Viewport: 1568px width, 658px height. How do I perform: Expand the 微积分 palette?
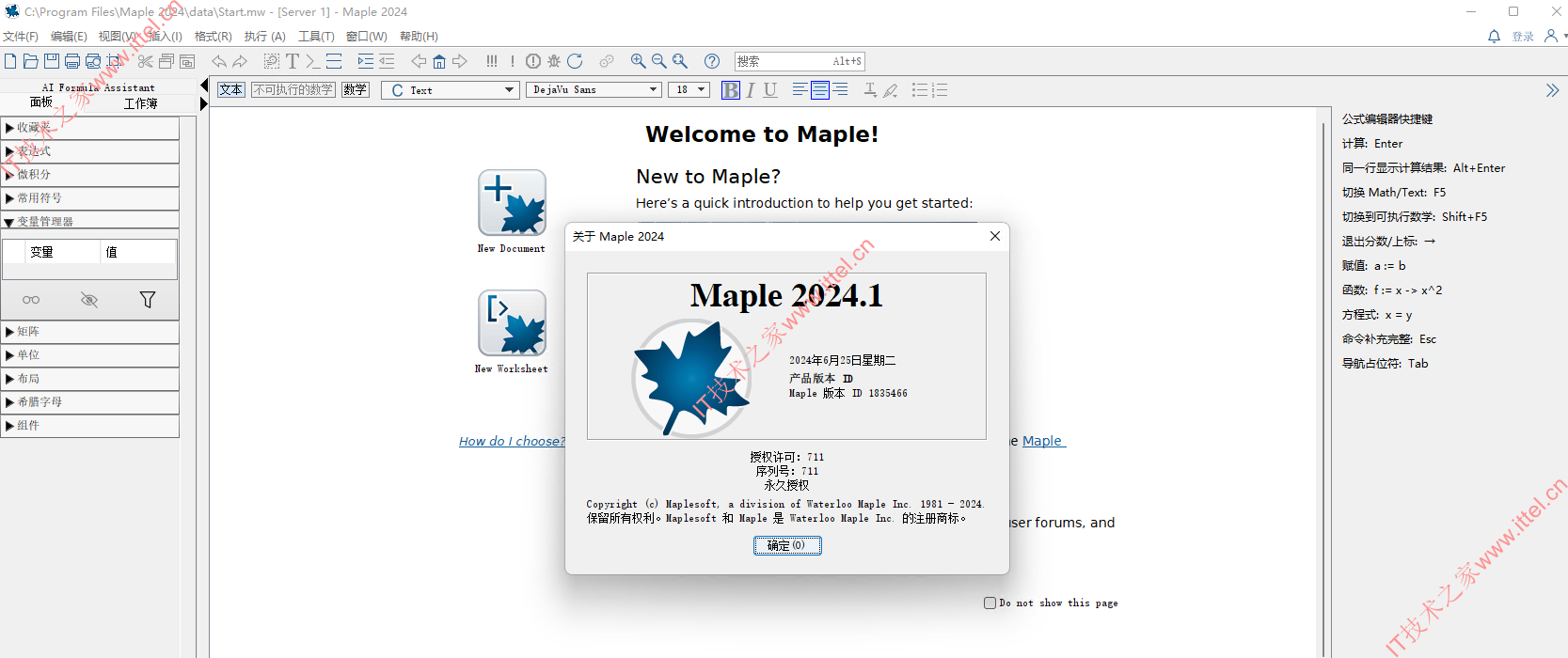click(89, 175)
